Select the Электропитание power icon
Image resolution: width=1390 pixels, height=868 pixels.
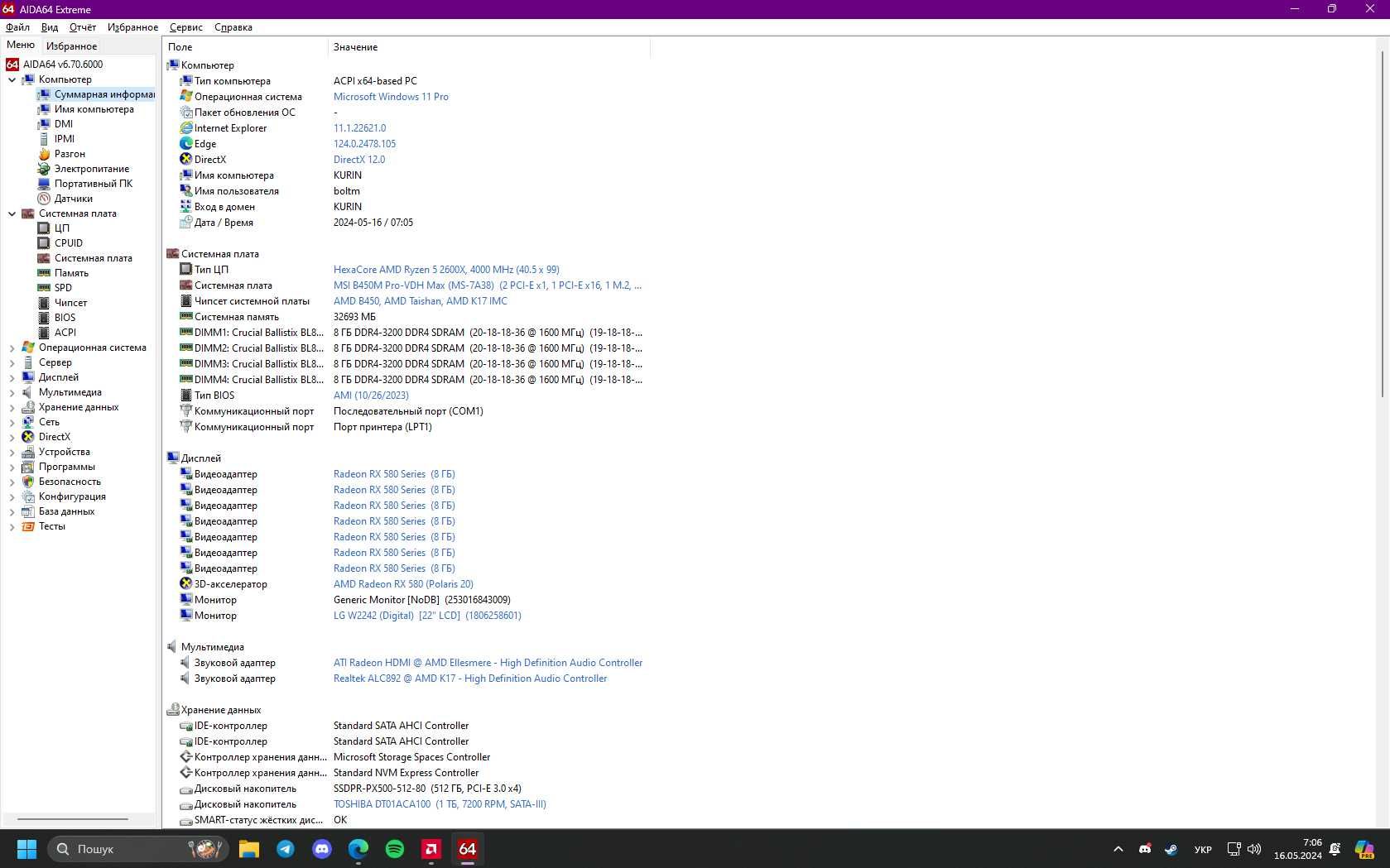tap(44, 169)
